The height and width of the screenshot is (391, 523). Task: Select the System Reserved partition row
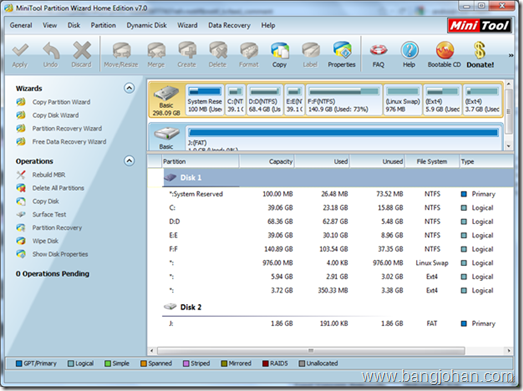click(x=338, y=194)
